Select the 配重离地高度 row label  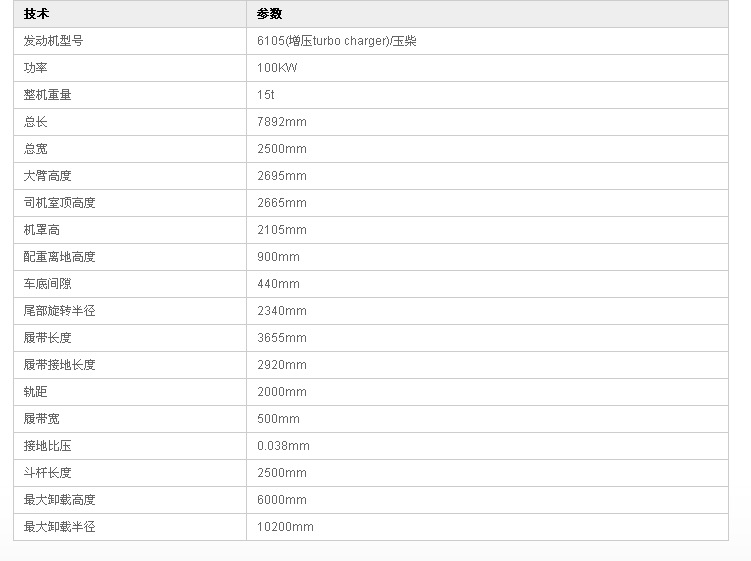point(59,257)
